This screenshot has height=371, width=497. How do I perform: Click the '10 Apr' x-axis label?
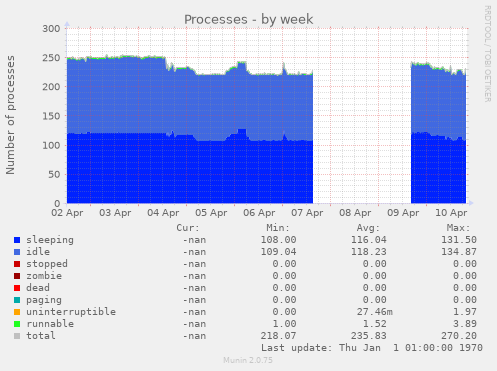(451, 213)
